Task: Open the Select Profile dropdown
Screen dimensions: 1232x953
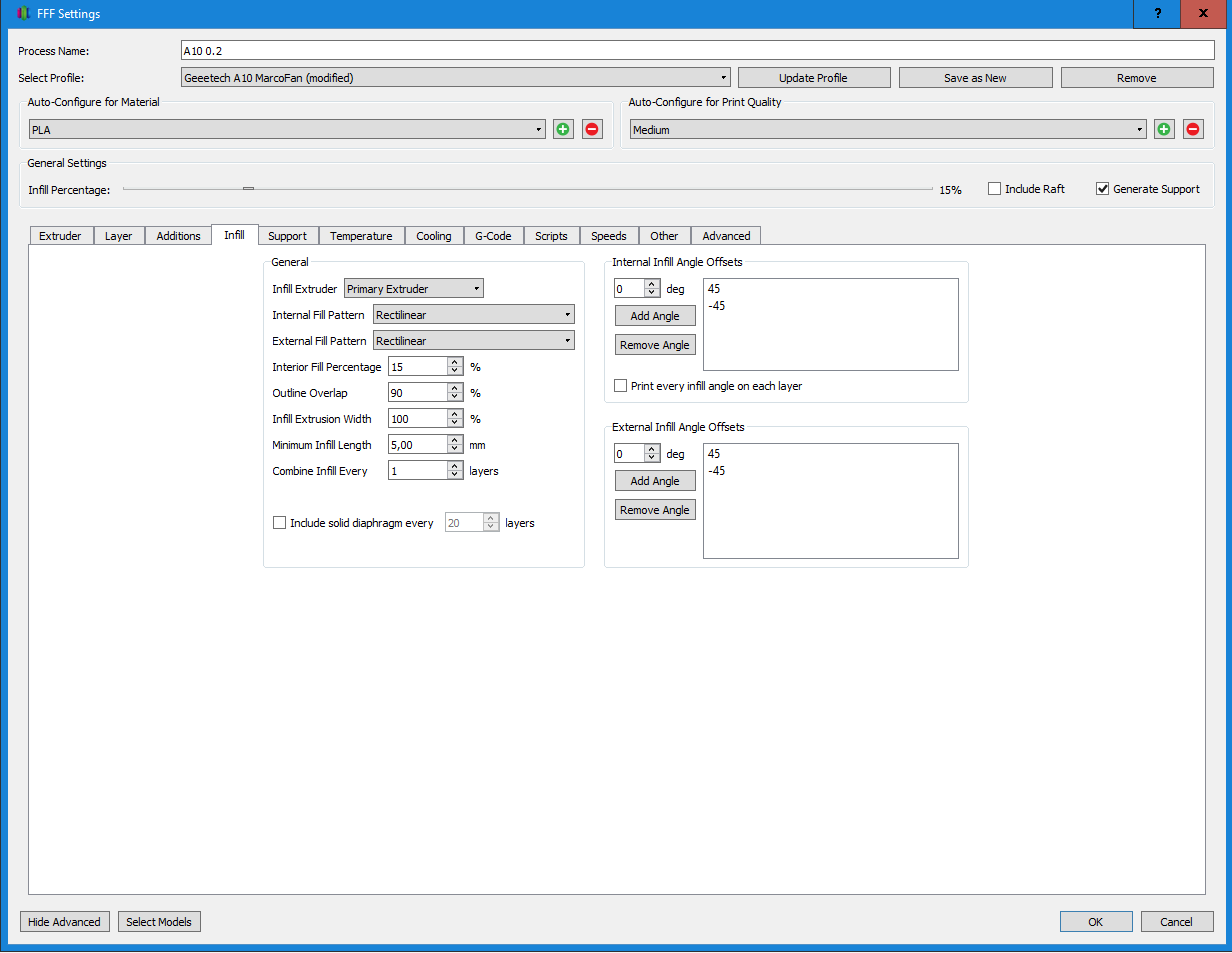Action: pos(455,78)
